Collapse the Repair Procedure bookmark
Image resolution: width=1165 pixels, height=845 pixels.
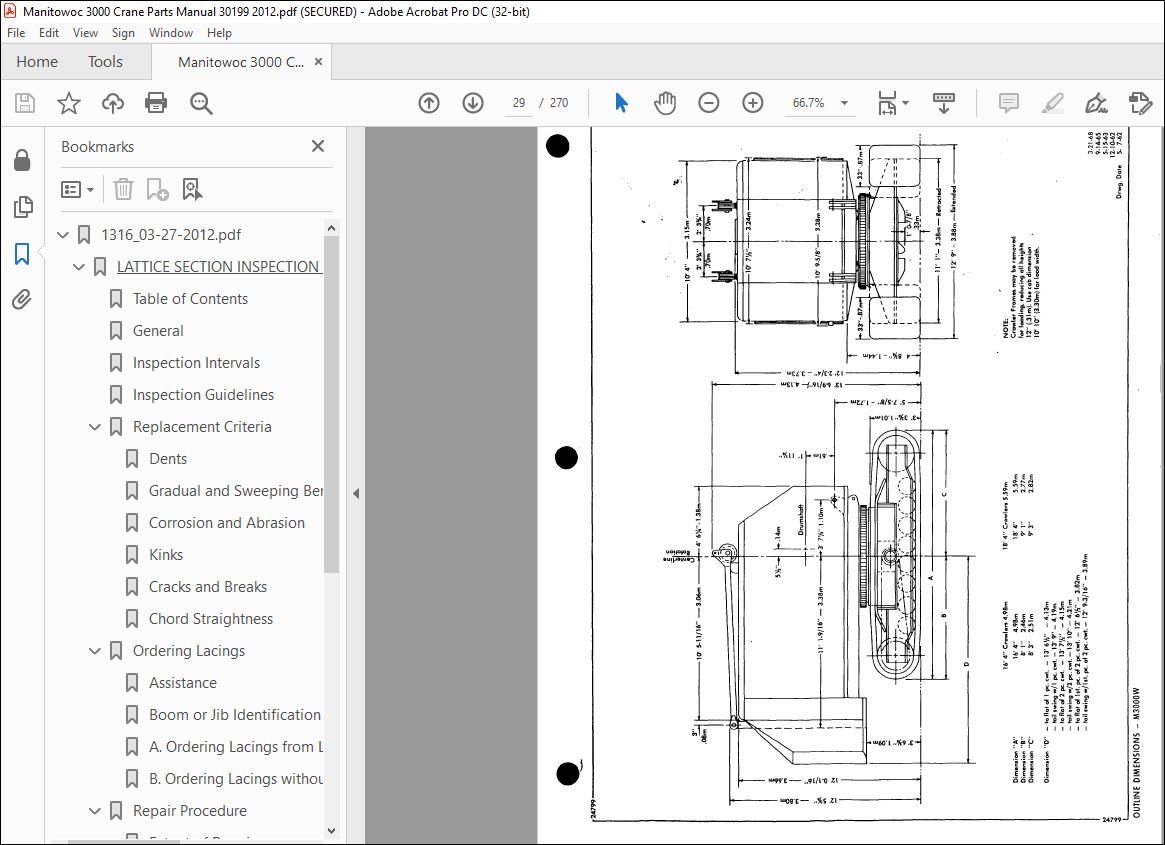(95, 810)
